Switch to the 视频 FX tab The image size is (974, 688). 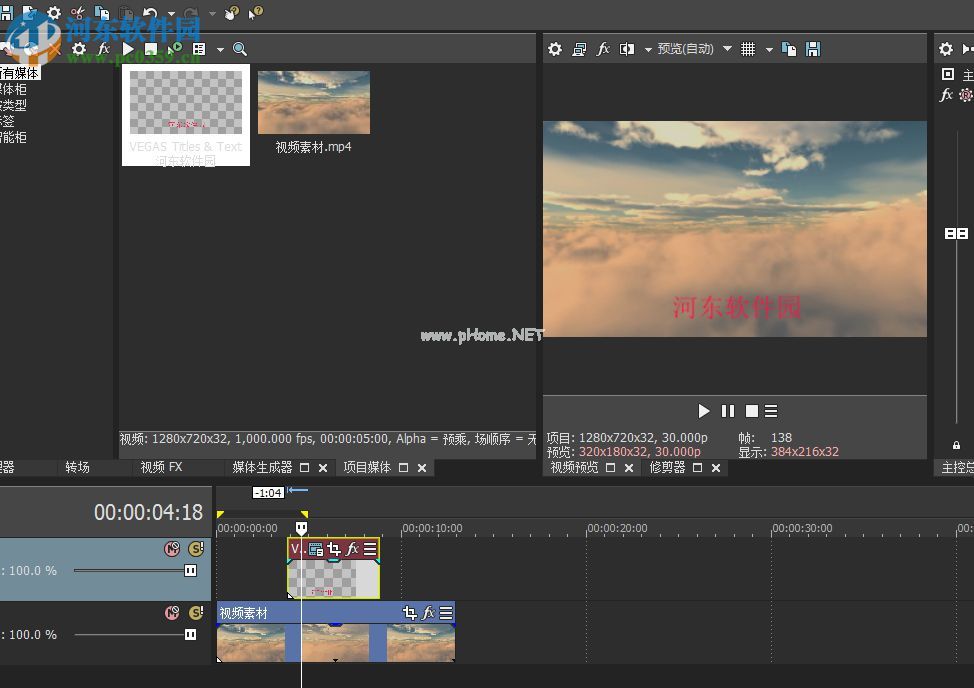coord(162,467)
